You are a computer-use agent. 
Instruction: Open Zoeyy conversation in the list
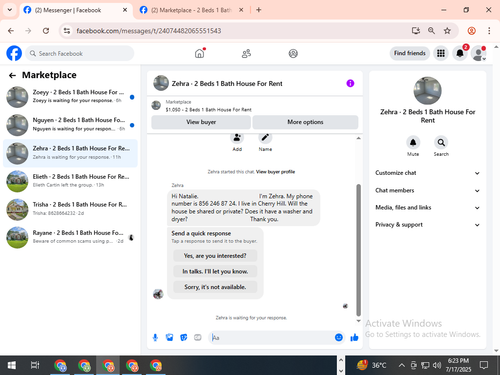pyautogui.click(x=70, y=97)
